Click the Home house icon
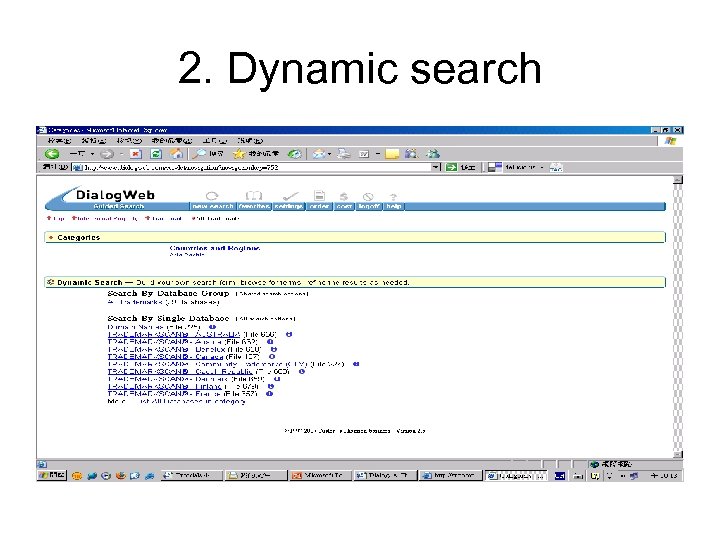The image size is (720, 540). tap(176, 154)
